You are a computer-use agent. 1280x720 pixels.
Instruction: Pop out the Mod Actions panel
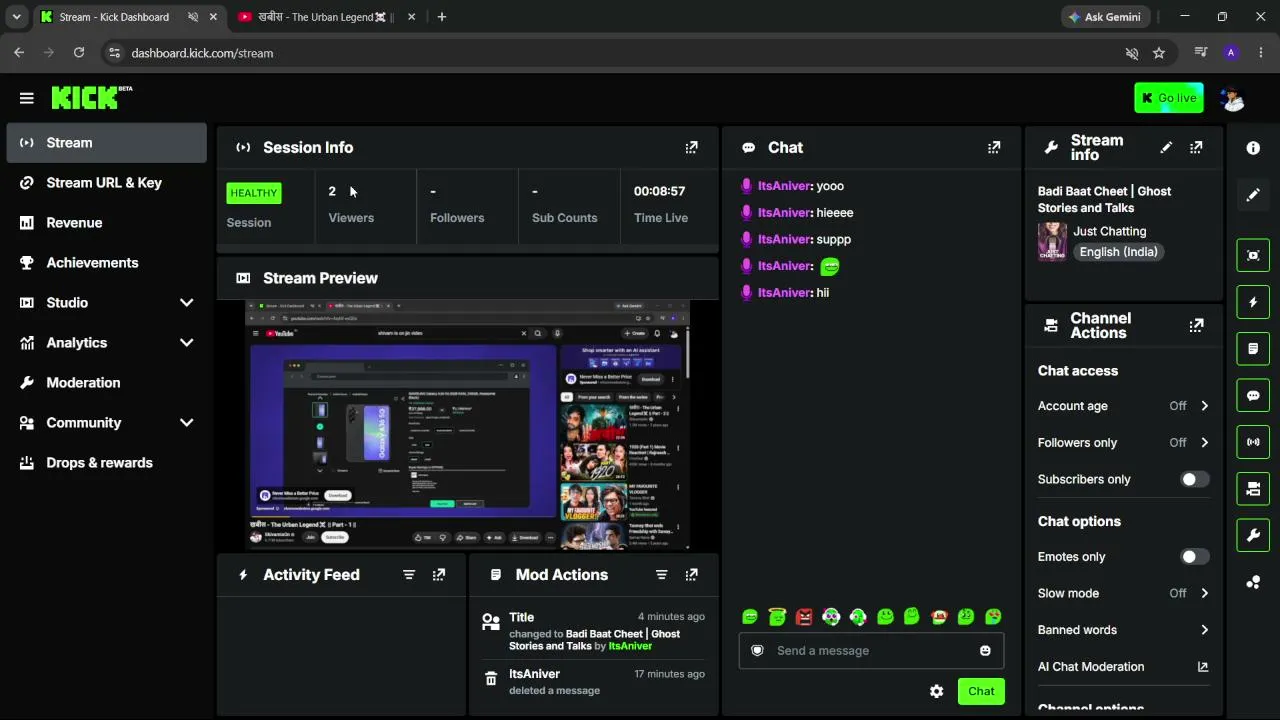[691, 575]
